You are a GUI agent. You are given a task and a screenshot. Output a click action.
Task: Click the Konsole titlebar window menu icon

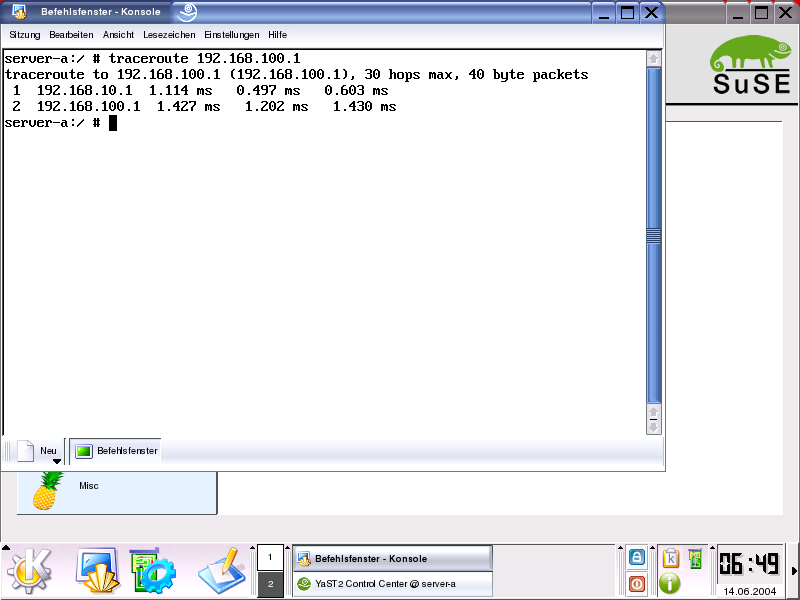tap(19, 12)
